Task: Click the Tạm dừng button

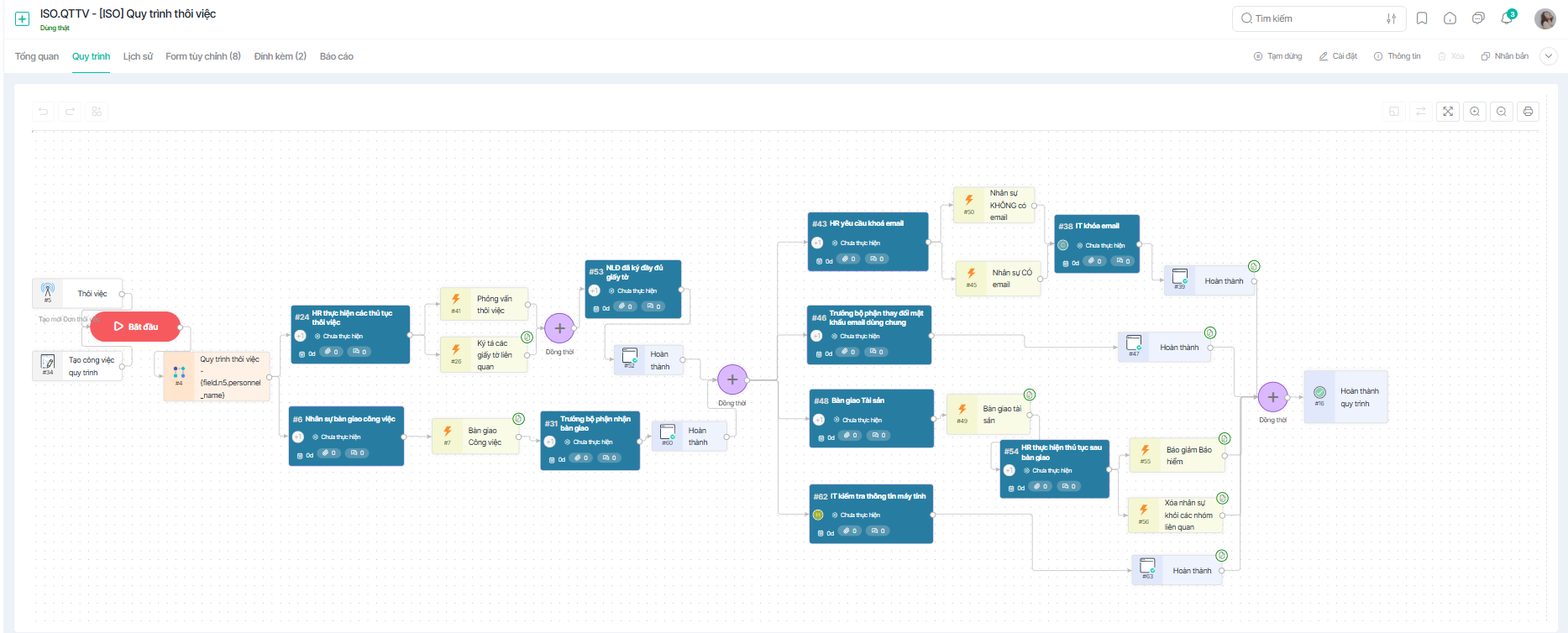Action: pos(1278,56)
